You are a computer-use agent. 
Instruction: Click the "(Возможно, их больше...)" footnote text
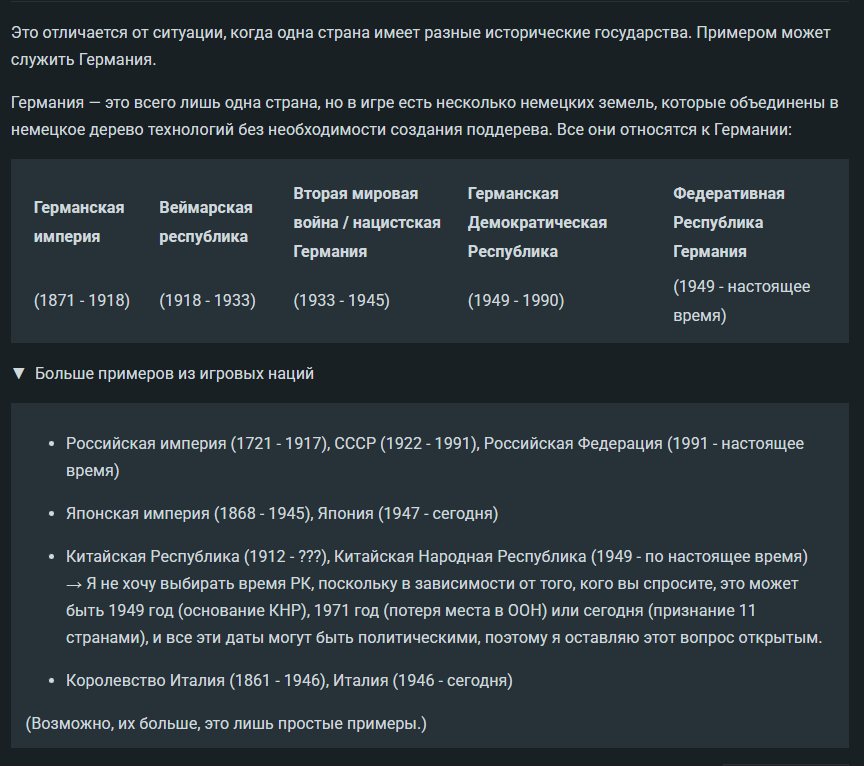pyautogui.click(x=226, y=723)
